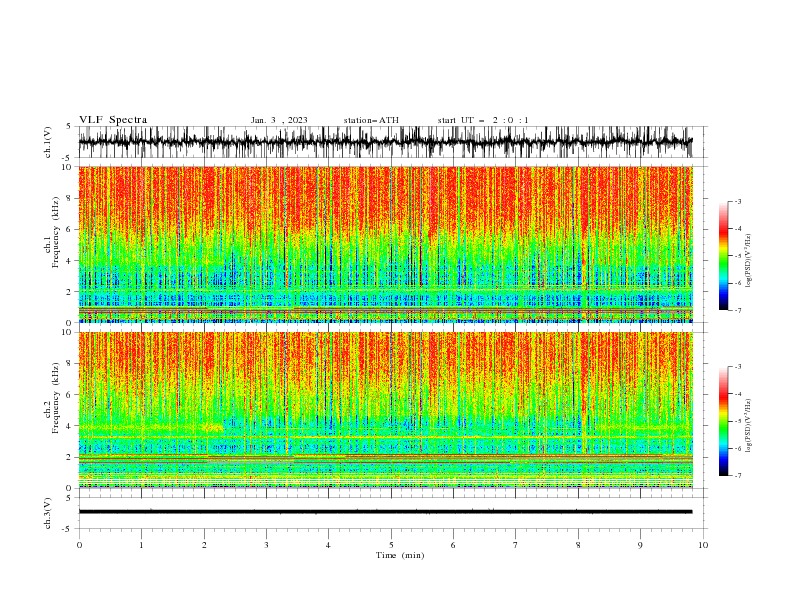Click the ch.3 flat black waveform trace
Image resolution: width=792 pixels, height=612 pixels.
click(x=385, y=512)
